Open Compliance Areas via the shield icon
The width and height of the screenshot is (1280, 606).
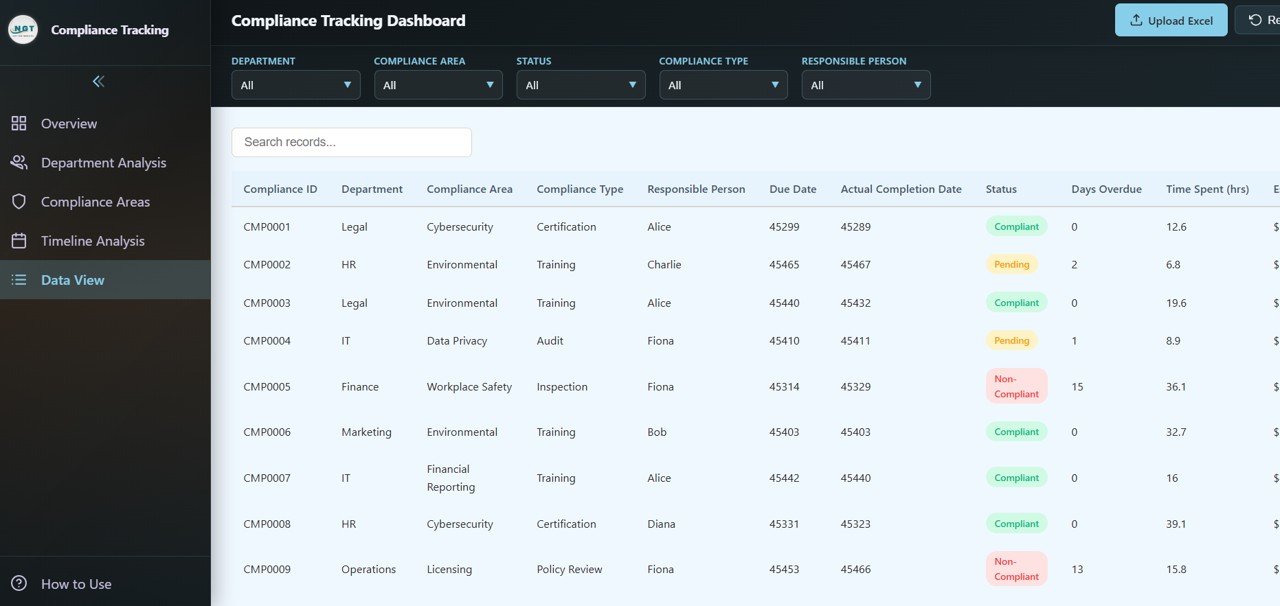[18, 201]
